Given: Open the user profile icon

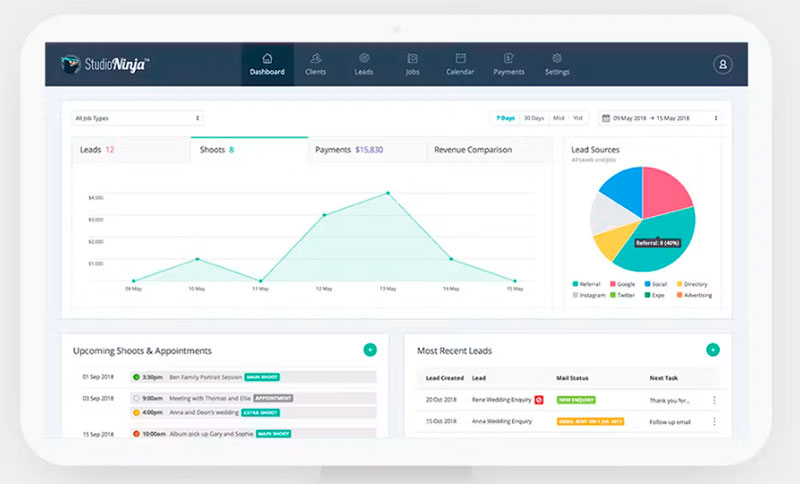Looking at the screenshot, I should pos(722,64).
